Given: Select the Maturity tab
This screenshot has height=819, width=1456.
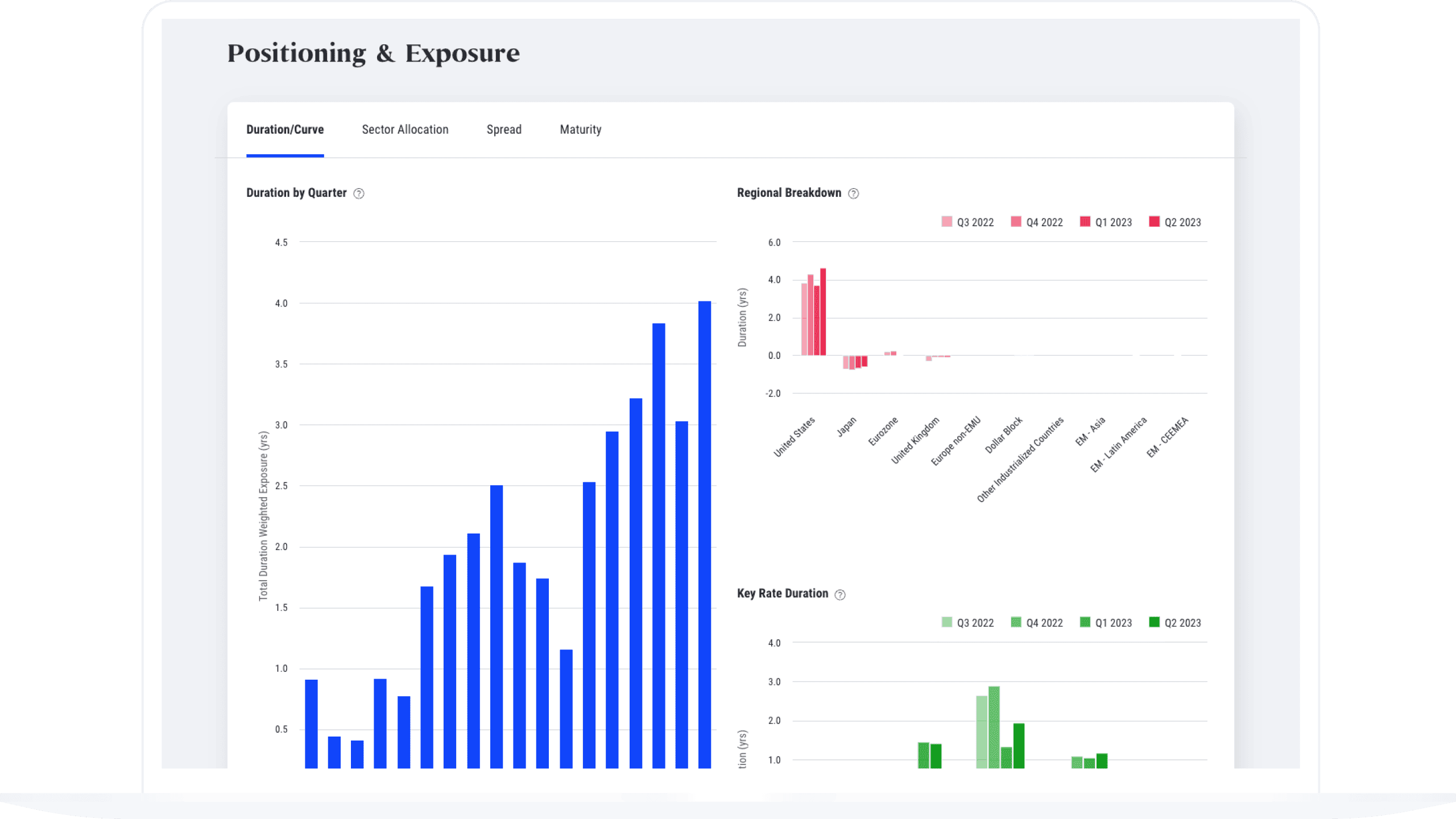Looking at the screenshot, I should (x=580, y=130).
